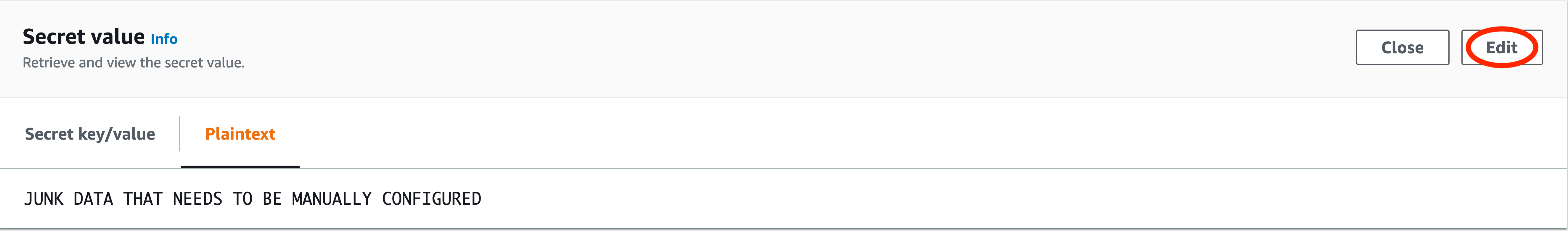Close the Secret value panel

coord(1402,47)
